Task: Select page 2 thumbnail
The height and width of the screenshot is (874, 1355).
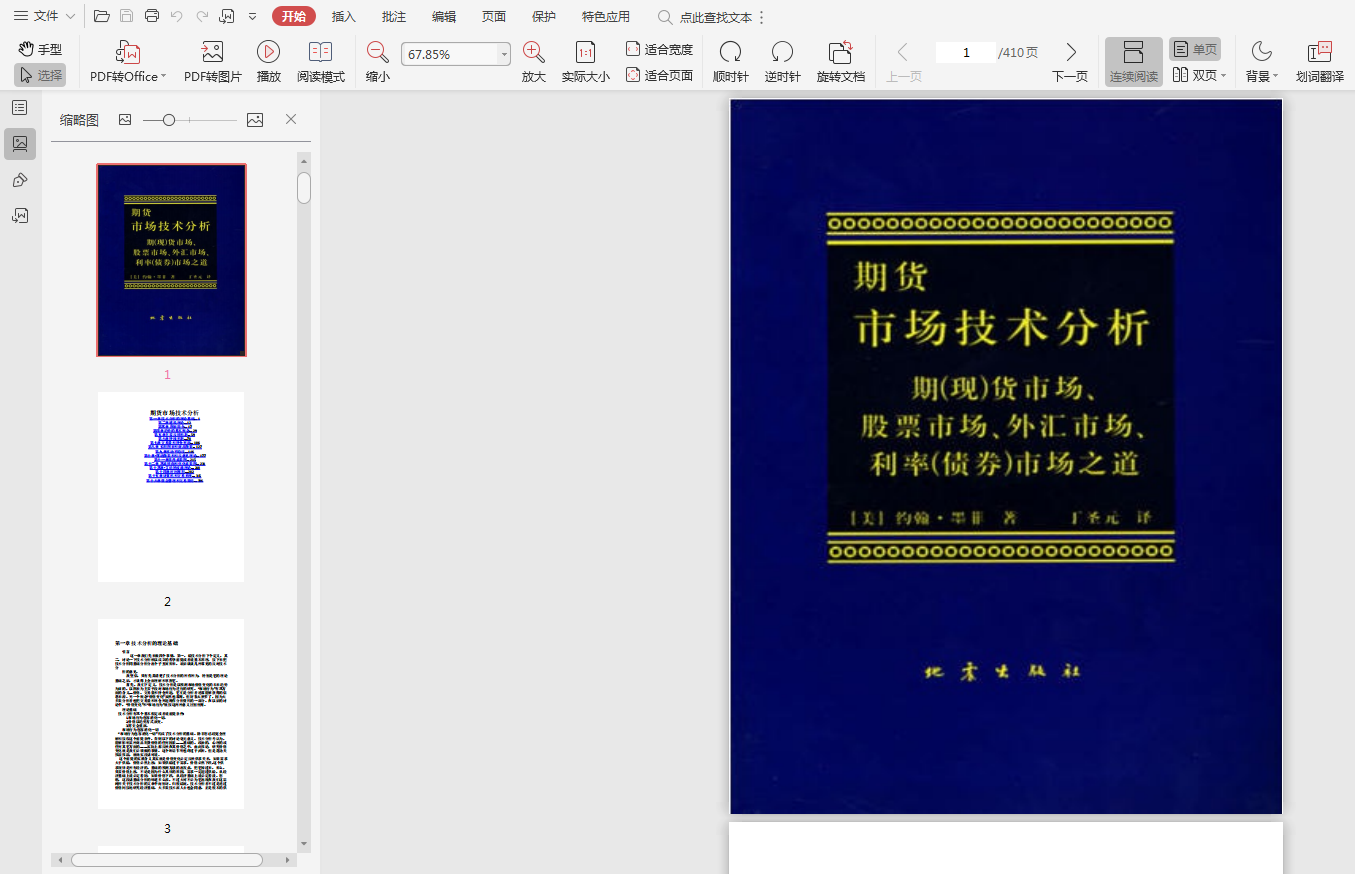Action: 171,487
